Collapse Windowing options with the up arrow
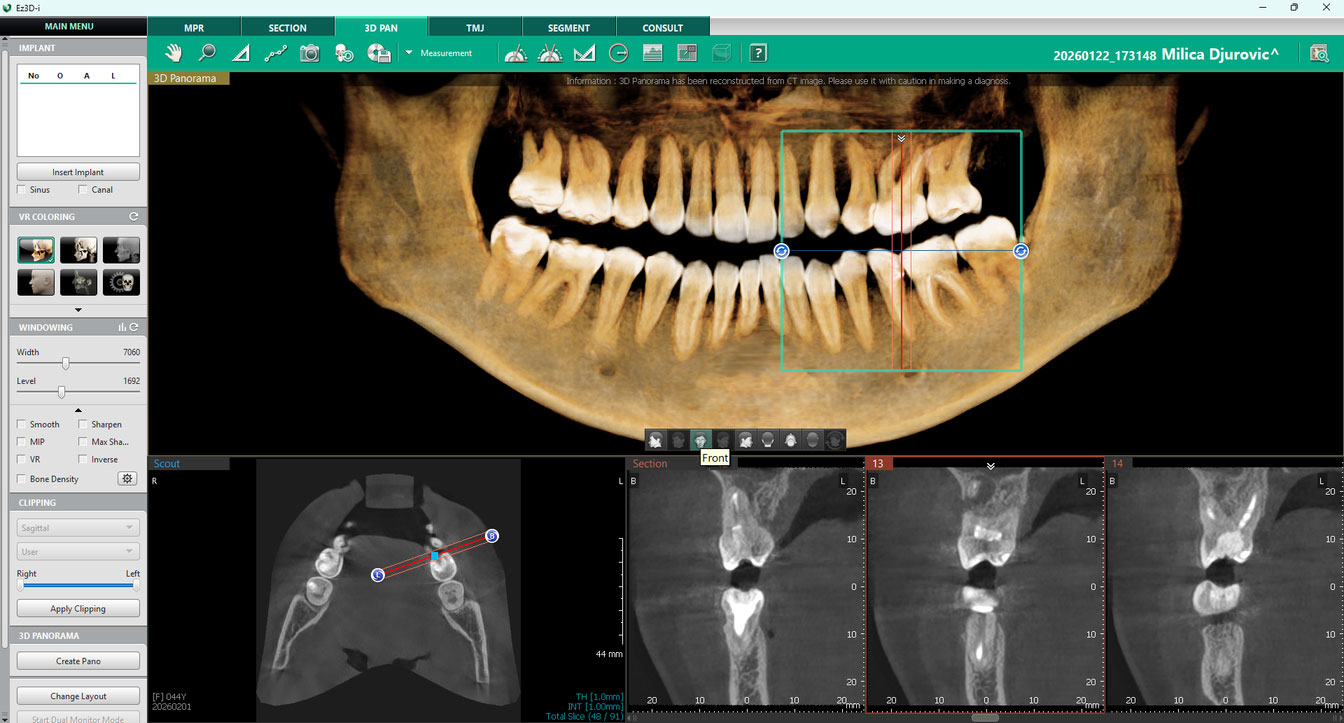This screenshot has height=723, width=1344. pos(78,410)
